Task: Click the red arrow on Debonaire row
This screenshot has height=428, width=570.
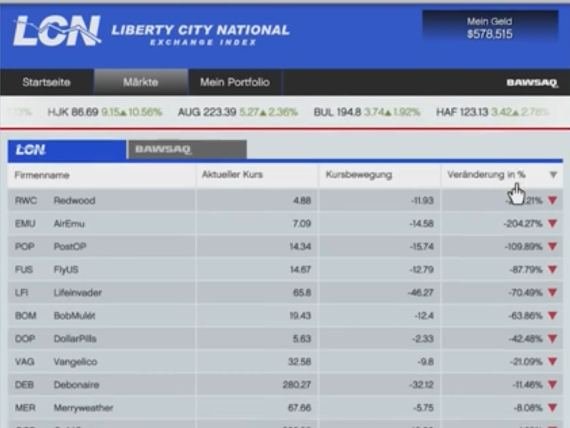Action: (x=553, y=384)
